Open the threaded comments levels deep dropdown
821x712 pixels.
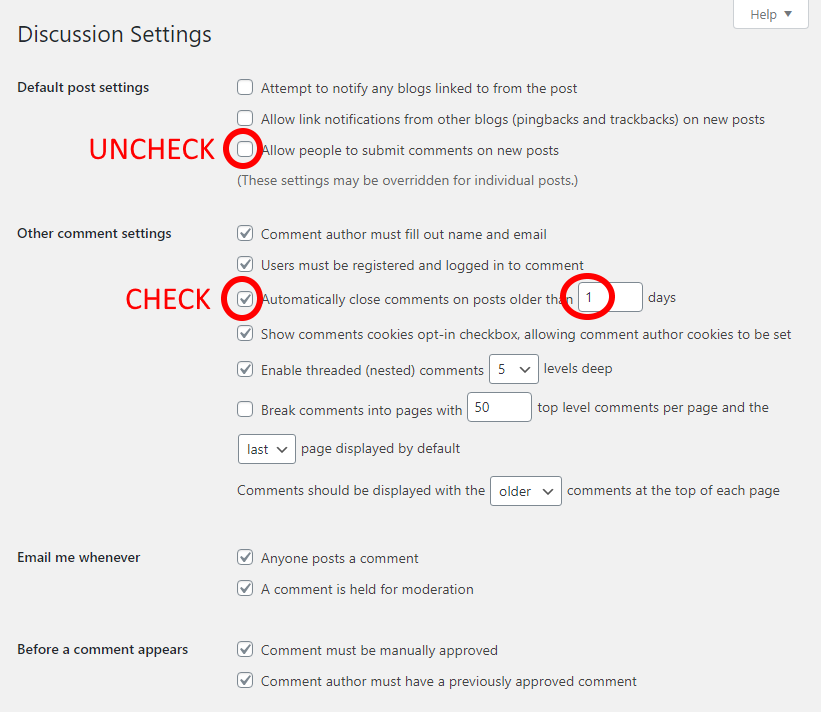(513, 369)
